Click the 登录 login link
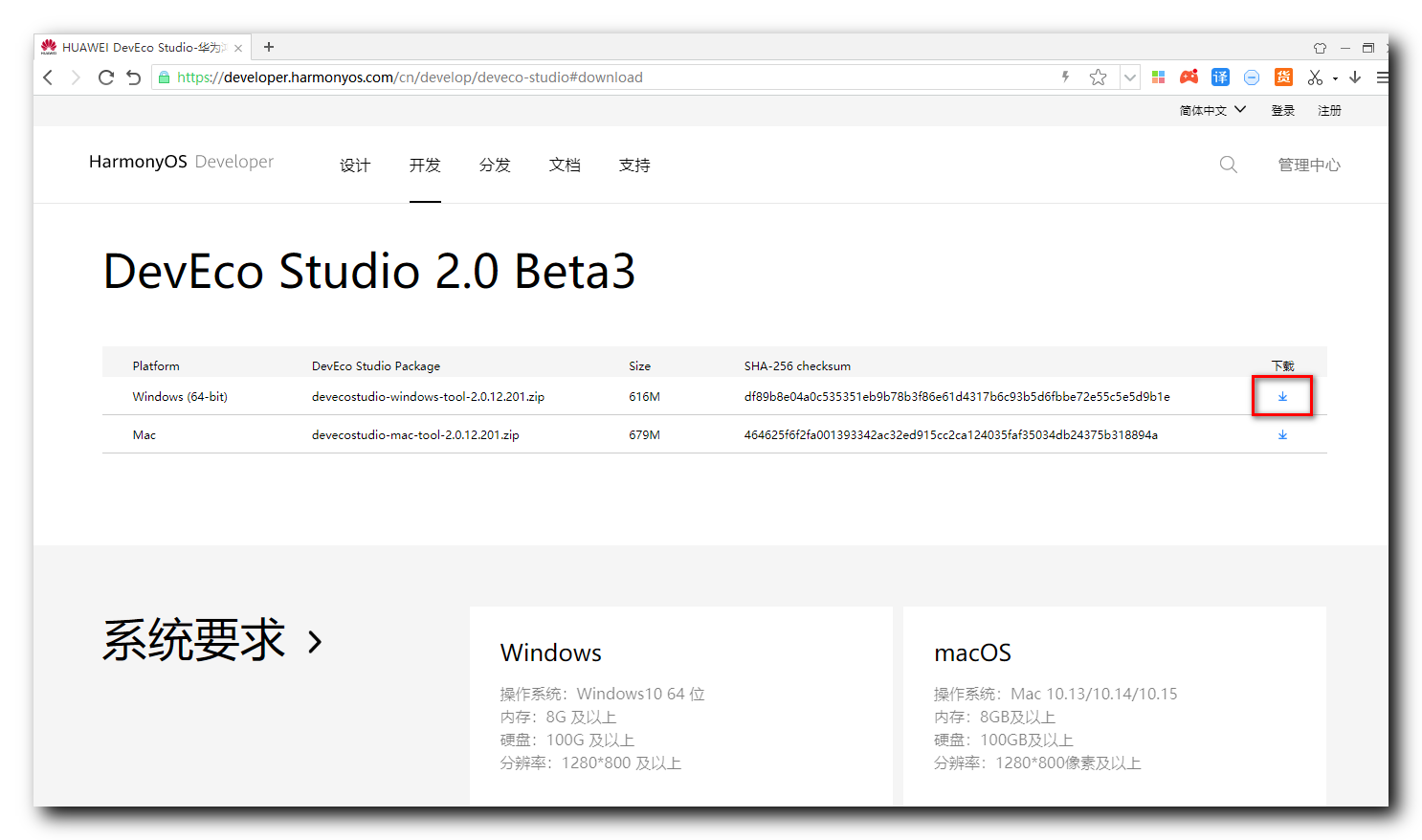Viewport: 1422px width, 840px height. click(x=1282, y=111)
